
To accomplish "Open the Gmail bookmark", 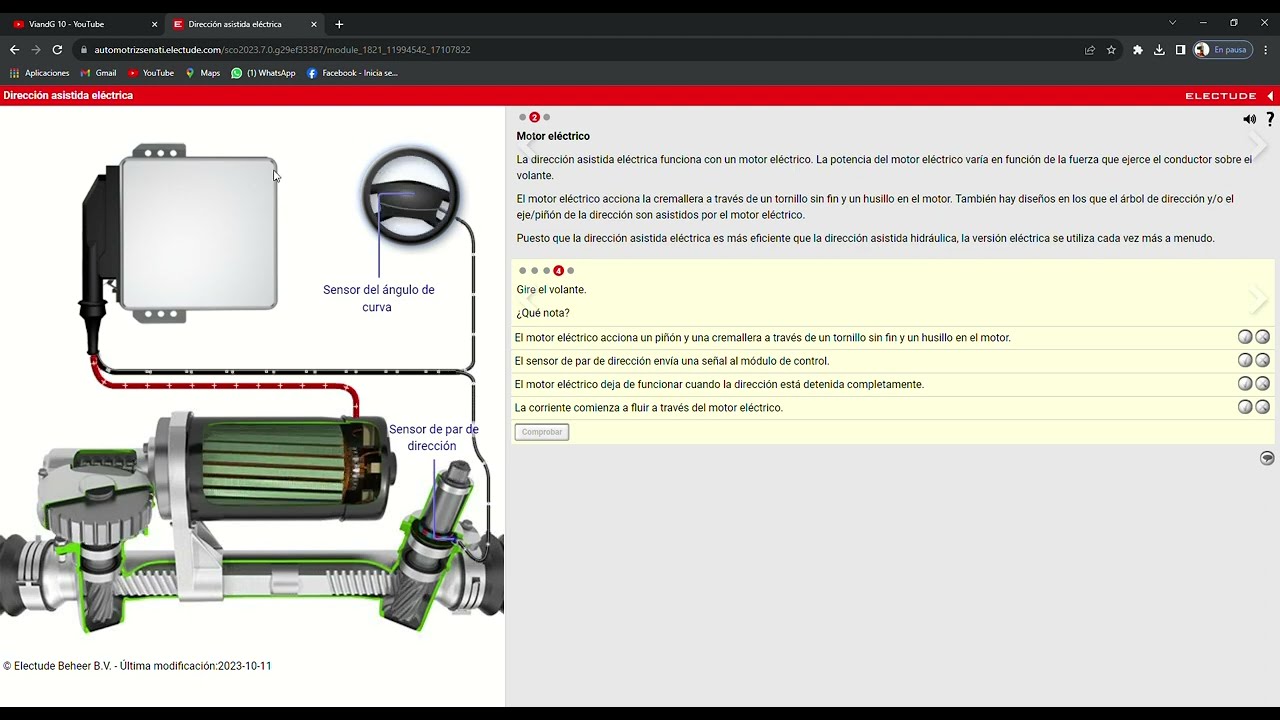I will pyautogui.click(x=98, y=73).
